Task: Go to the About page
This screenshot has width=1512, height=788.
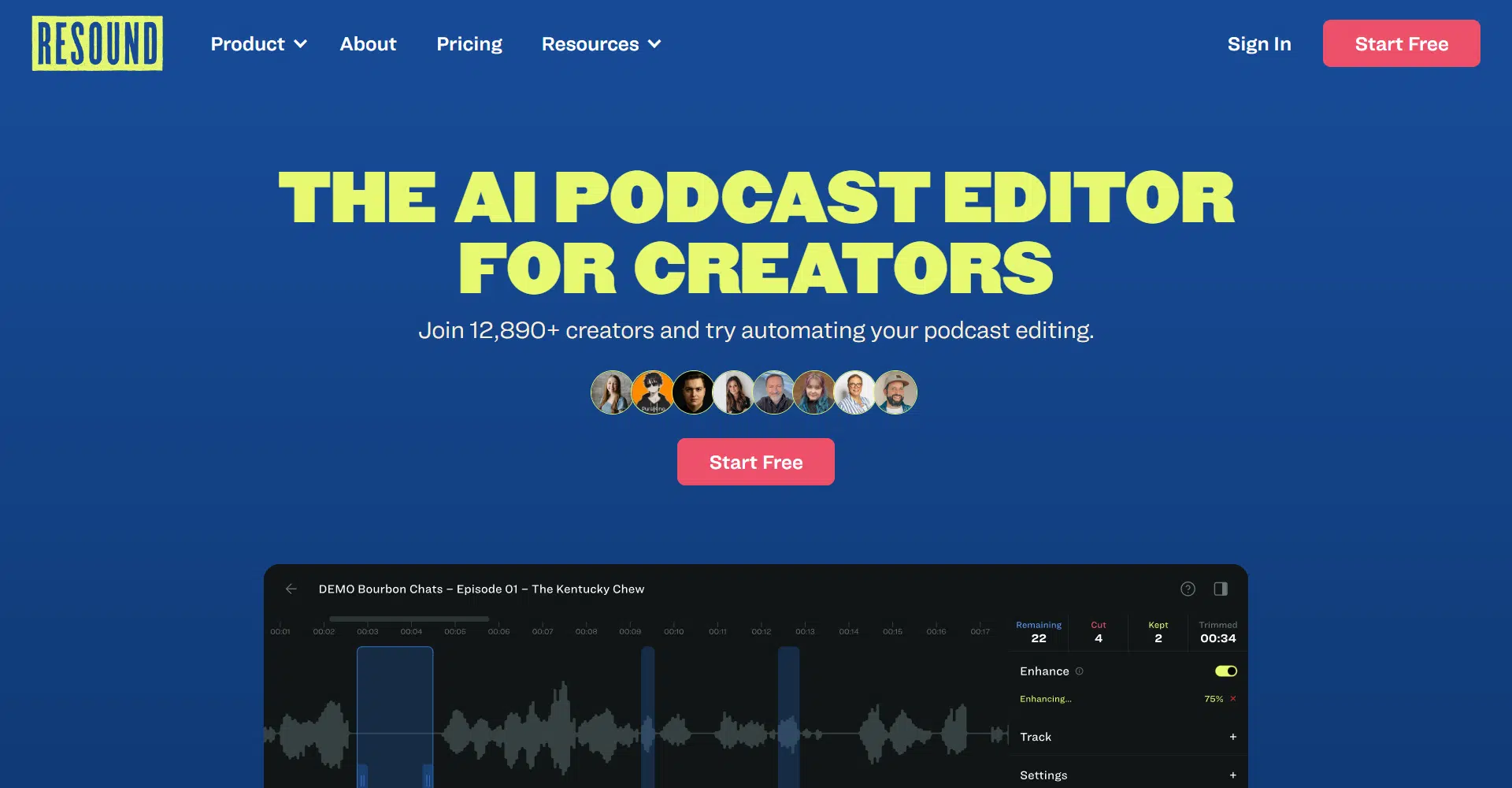Action: pos(368,44)
